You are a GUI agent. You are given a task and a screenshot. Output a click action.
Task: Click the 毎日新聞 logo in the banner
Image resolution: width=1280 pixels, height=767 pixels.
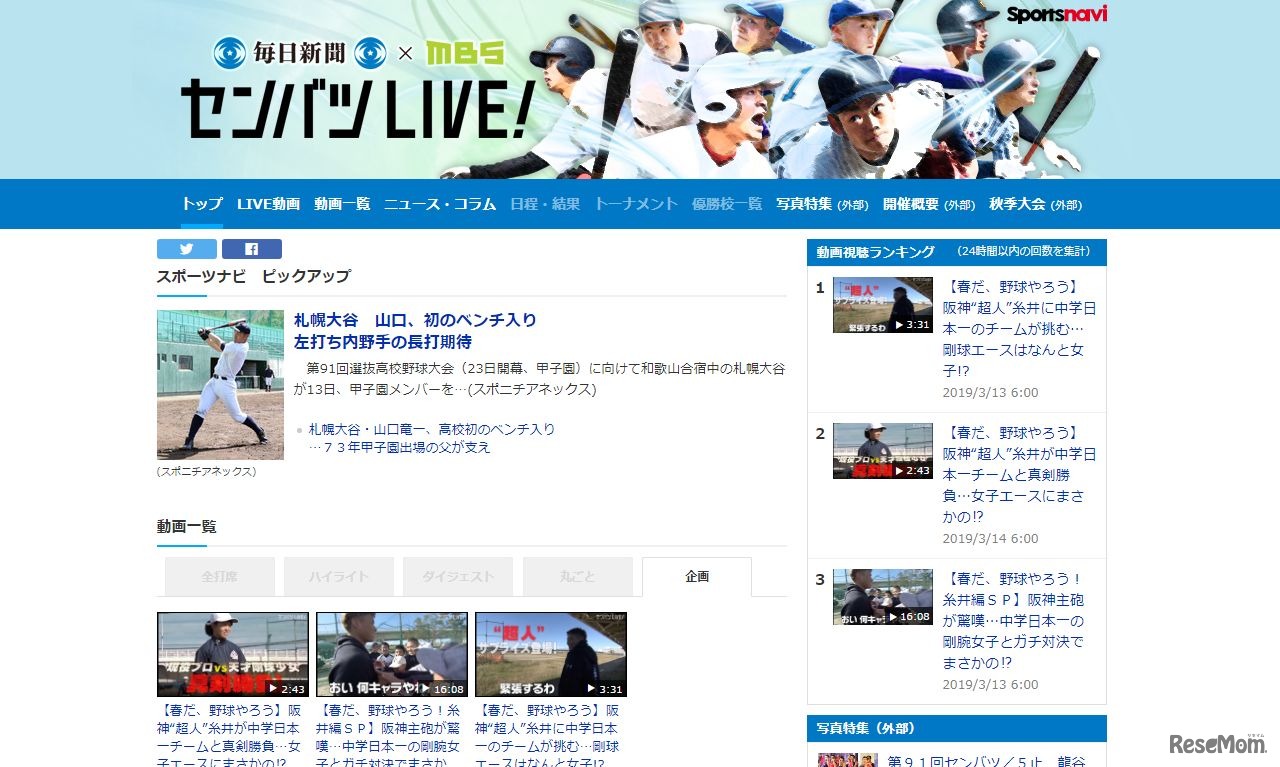[299, 52]
